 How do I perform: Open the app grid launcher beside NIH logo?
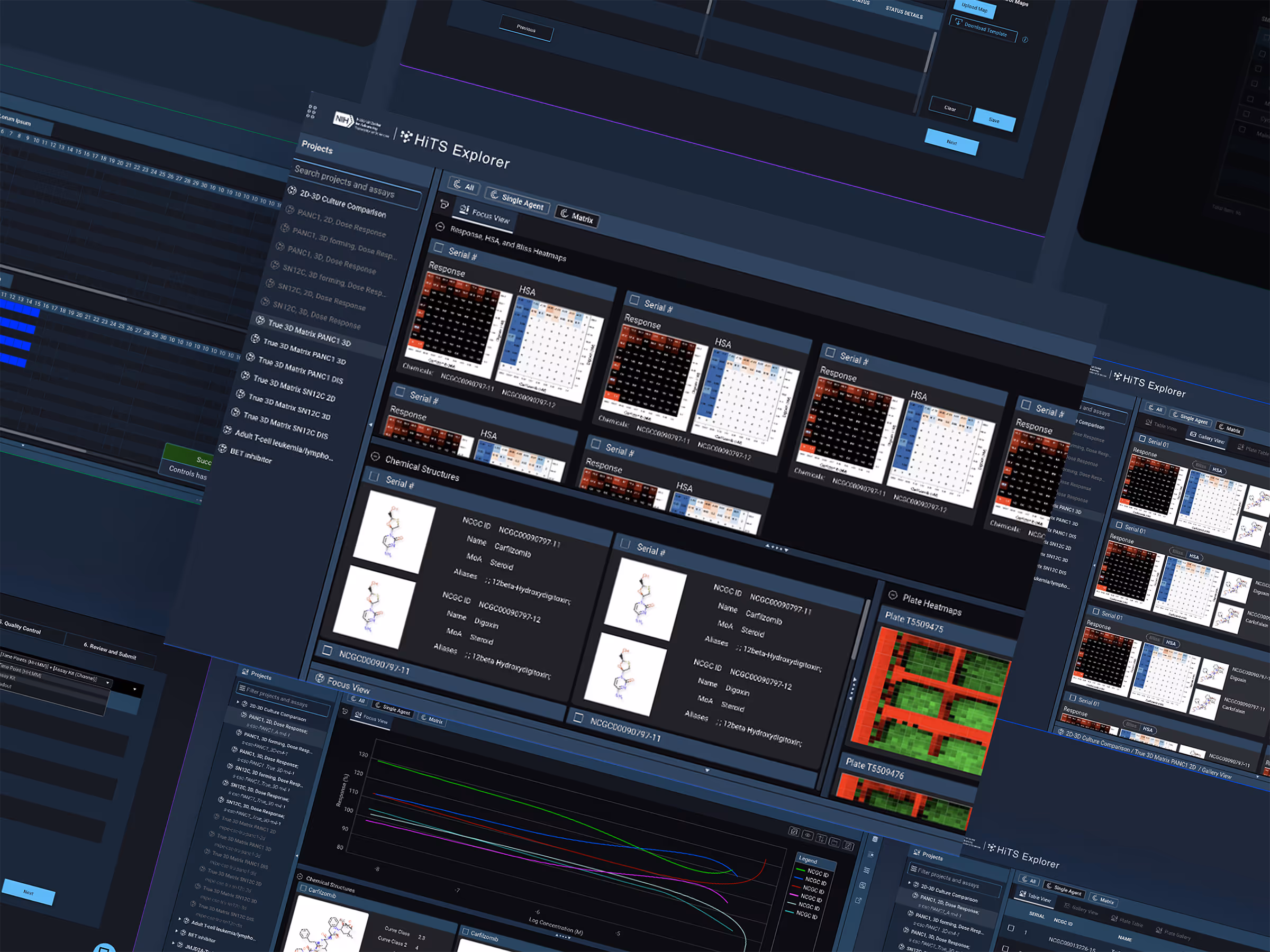click(x=311, y=111)
